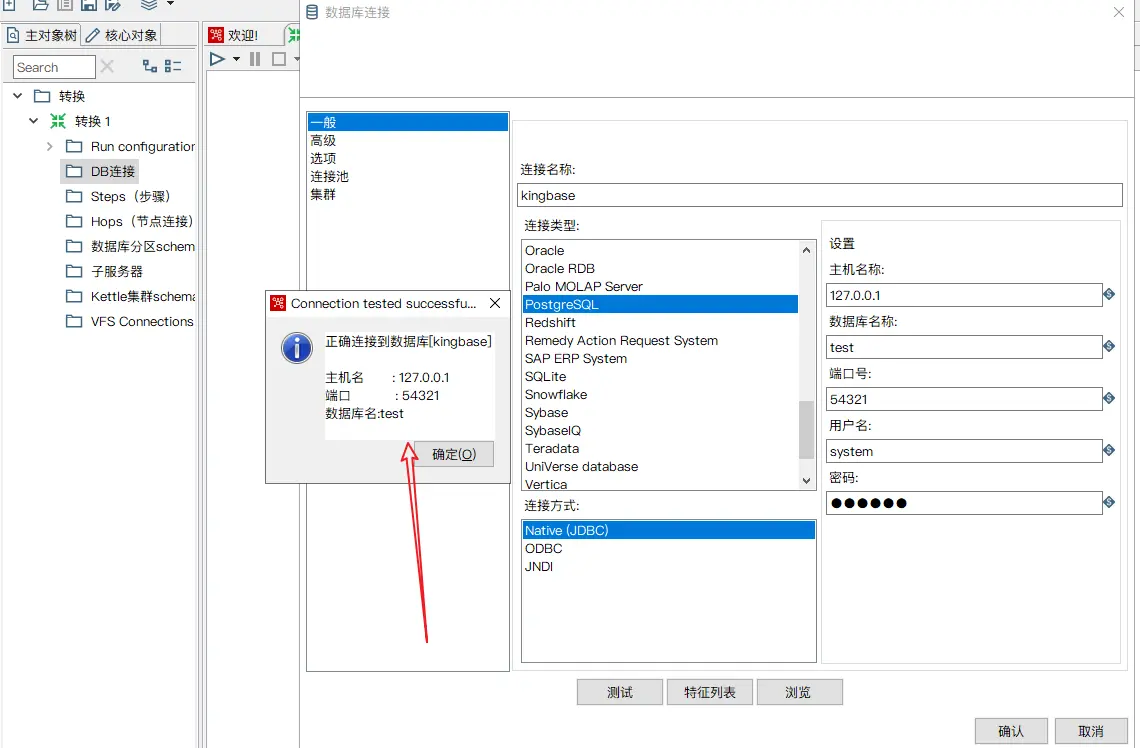Select 一般 in settings category list

tap(408, 122)
